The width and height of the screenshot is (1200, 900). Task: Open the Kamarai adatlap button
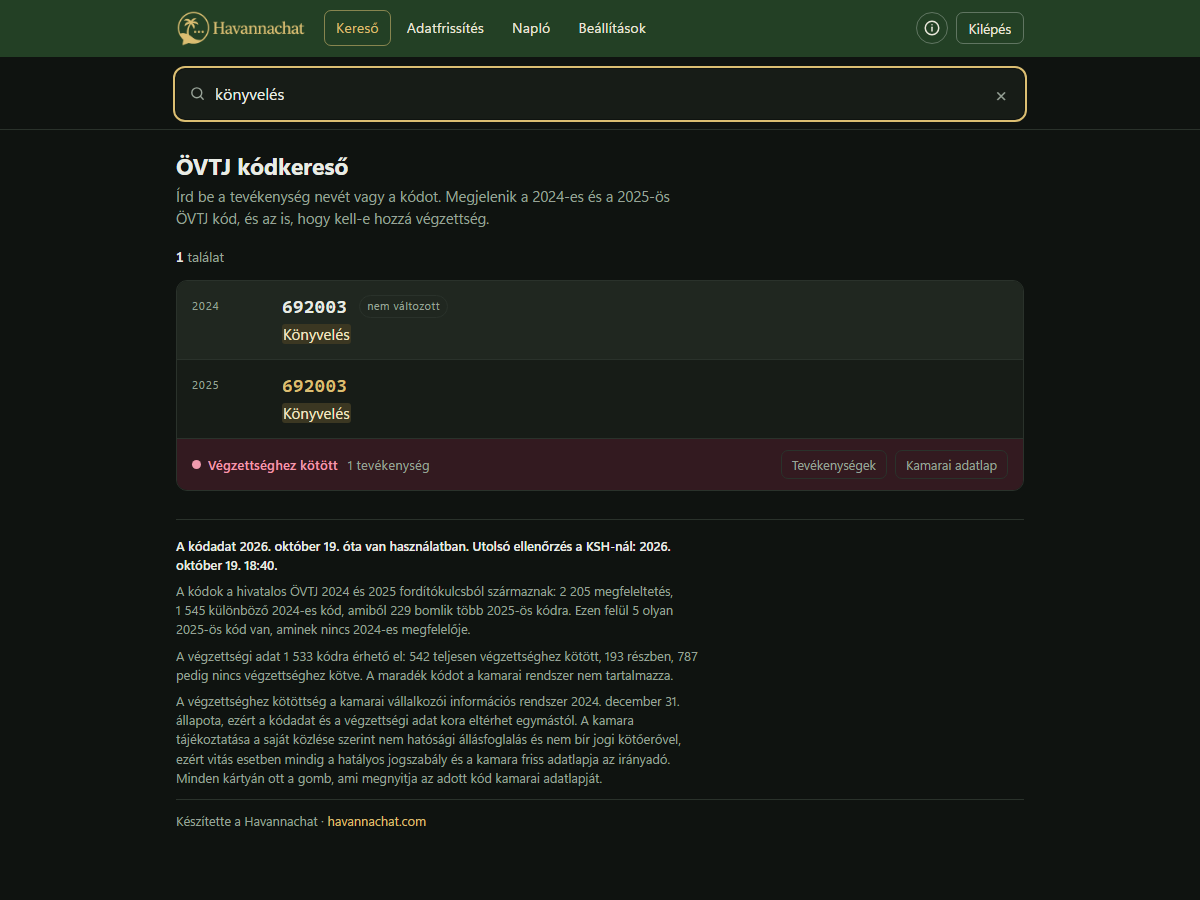pyautogui.click(x=951, y=465)
